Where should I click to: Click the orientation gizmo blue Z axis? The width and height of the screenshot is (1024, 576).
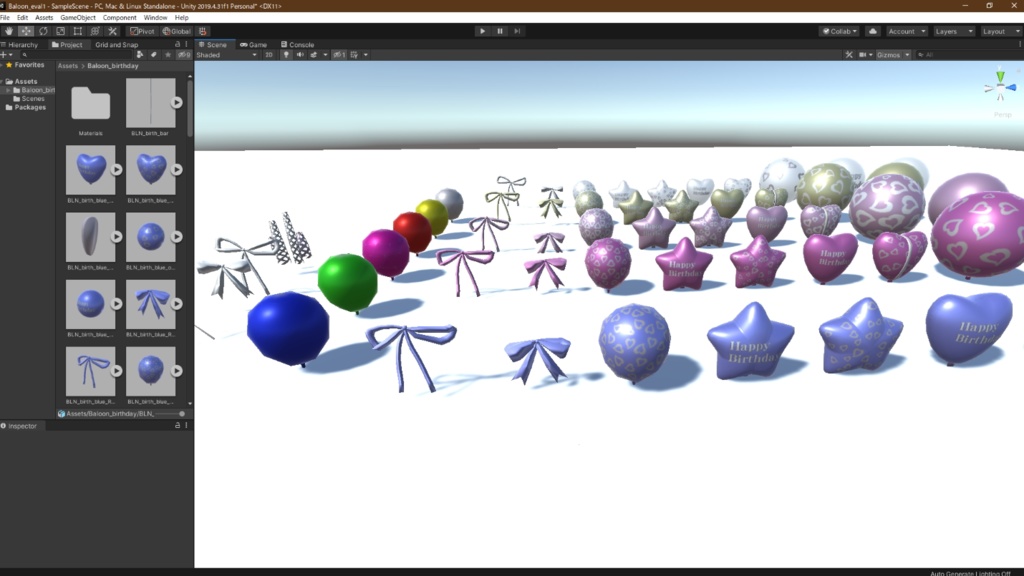coord(1011,87)
